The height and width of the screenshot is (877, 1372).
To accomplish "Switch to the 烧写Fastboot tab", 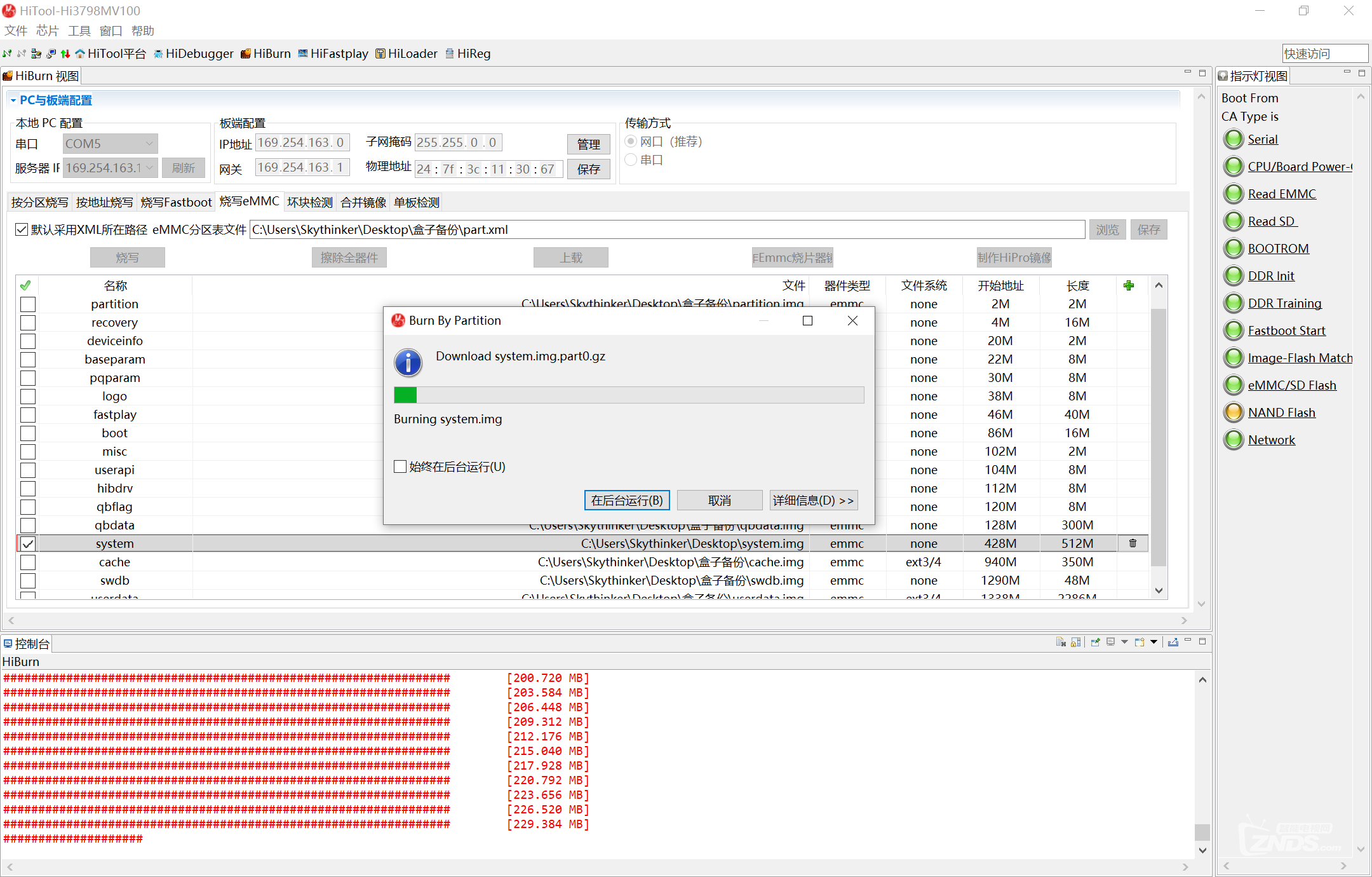I will click(176, 202).
